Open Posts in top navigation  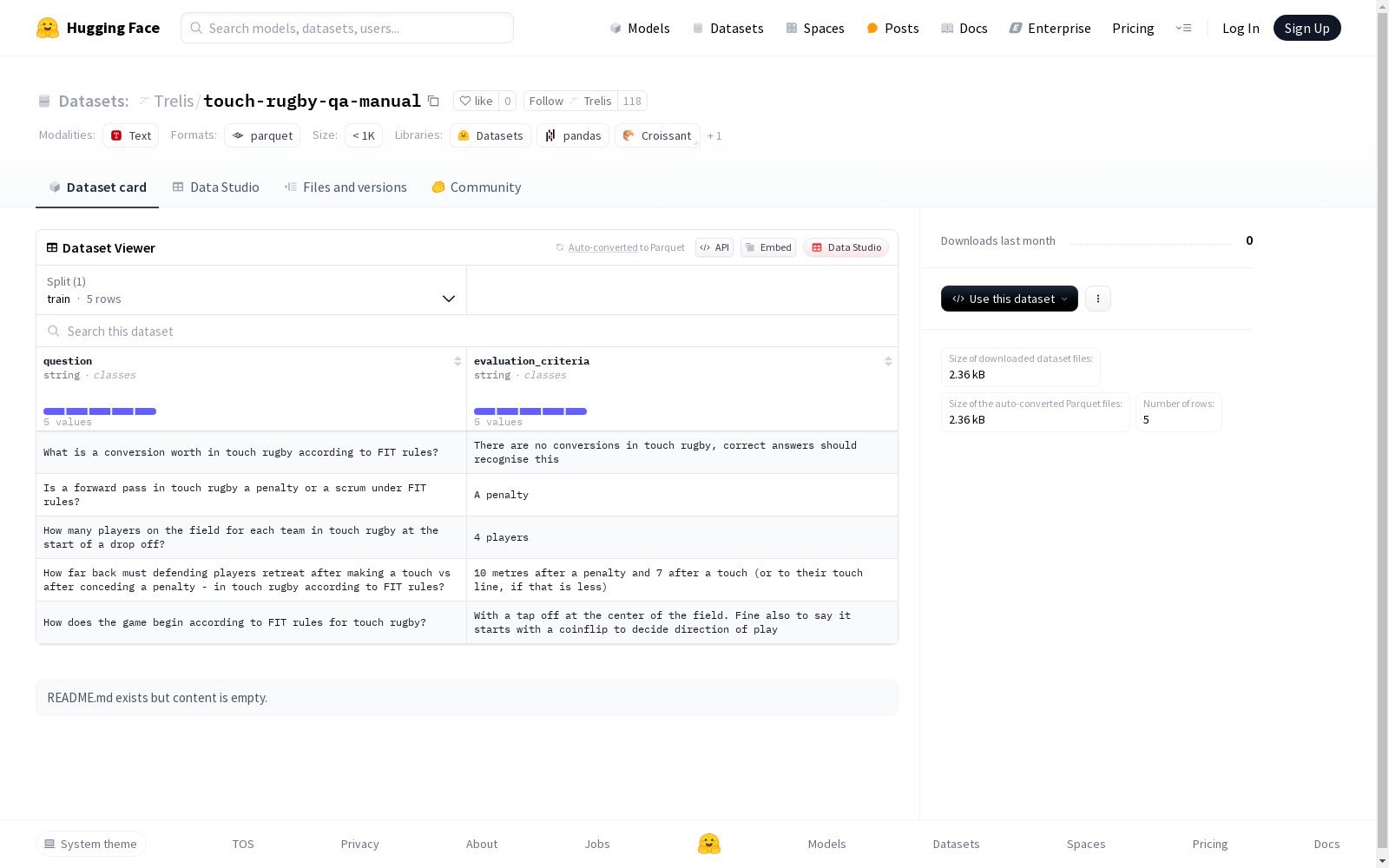(892, 28)
